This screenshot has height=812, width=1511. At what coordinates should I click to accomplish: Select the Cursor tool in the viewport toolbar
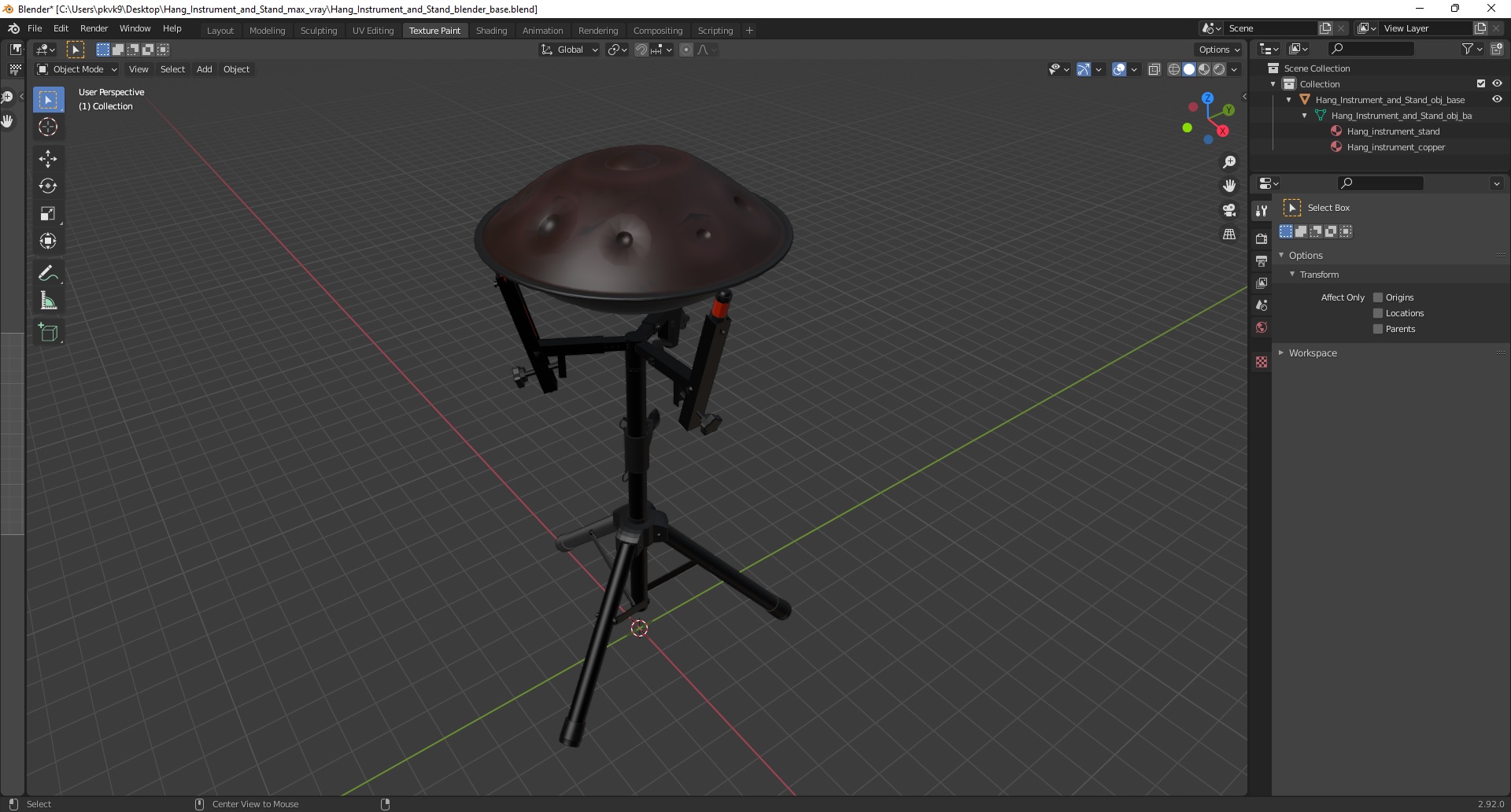[48, 127]
